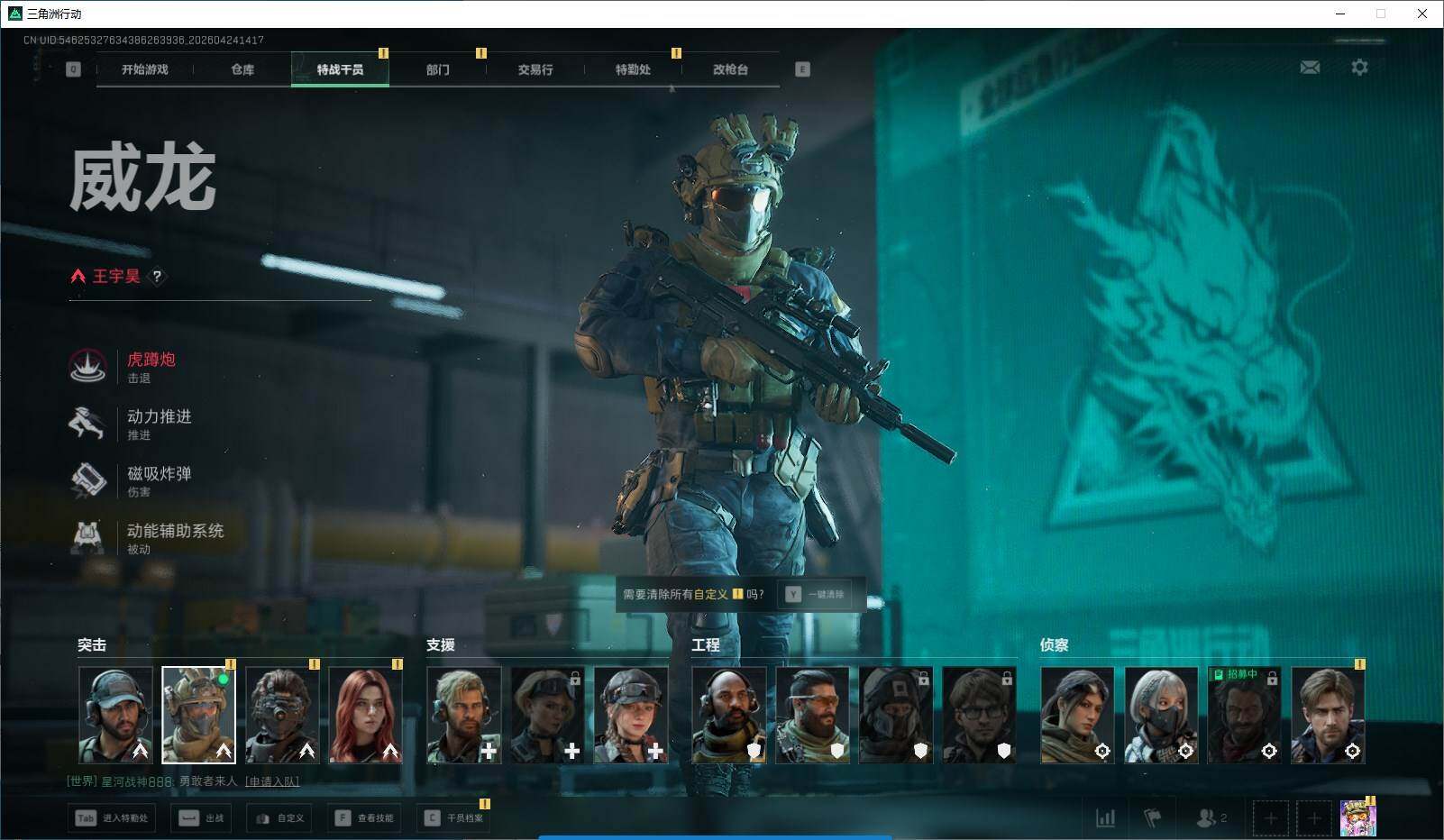Open the 自定义 customize button
1444x840 pixels.
coord(280,817)
